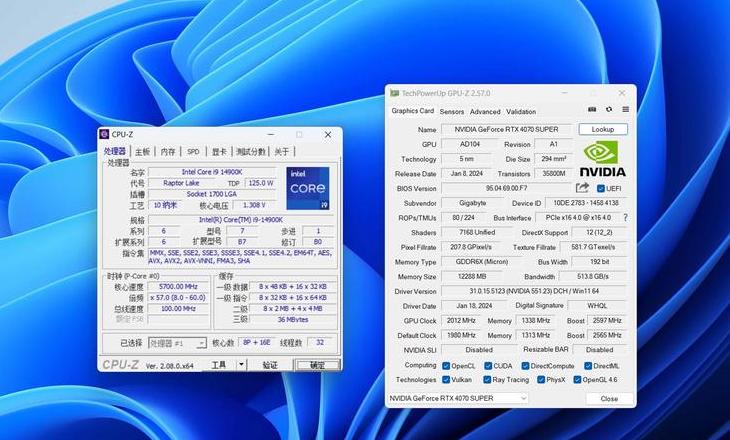Viewport: 730px width, 440px height.
Task: Click the 1.308 V core voltage value
Action: tap(254, 205)
